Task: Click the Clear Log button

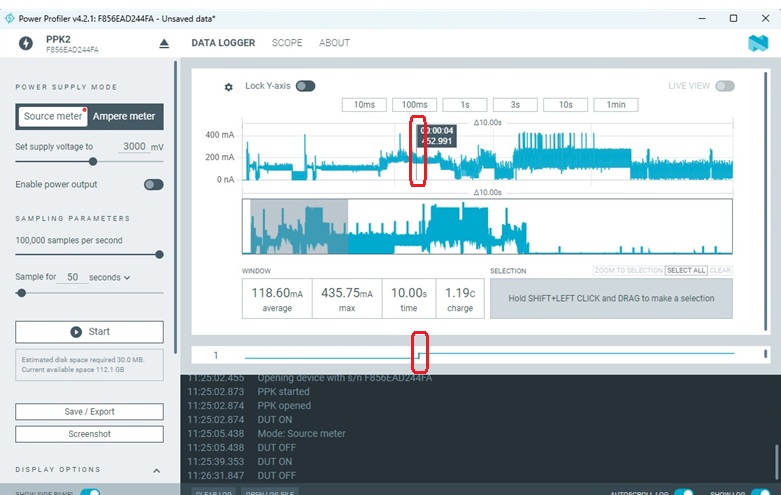Action: [214, 492]
